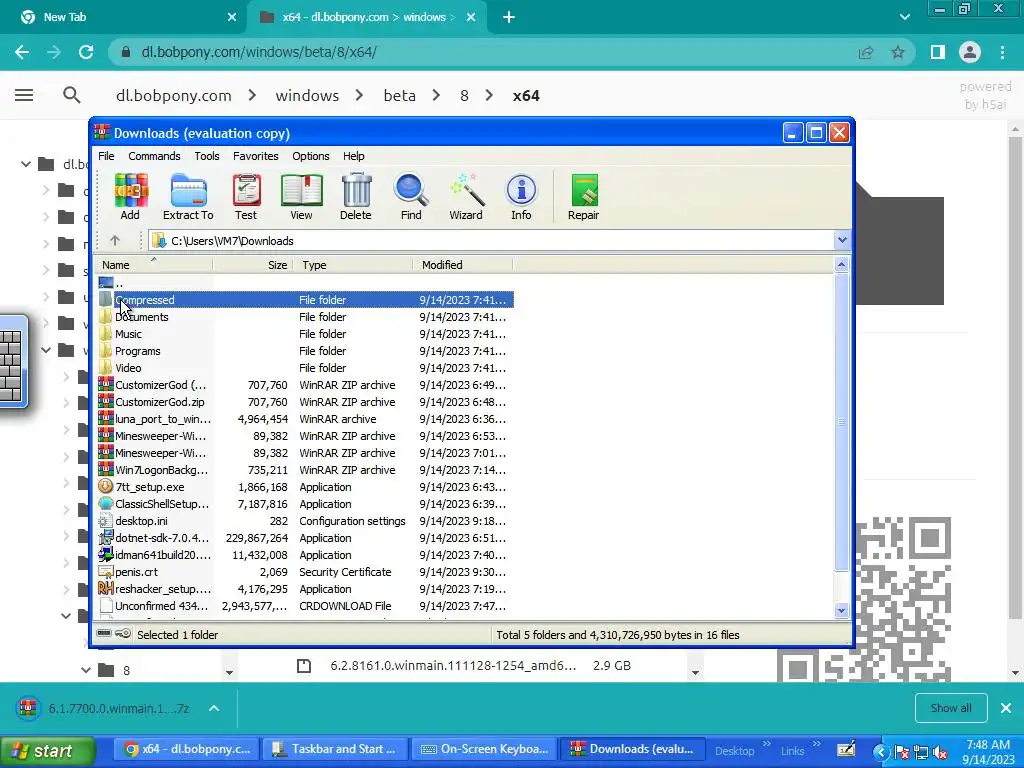Image resolution: width=1024 pixels, height=768 pixels.
Task: Click the Chrome address bar URL
Action: coord(259,52)
